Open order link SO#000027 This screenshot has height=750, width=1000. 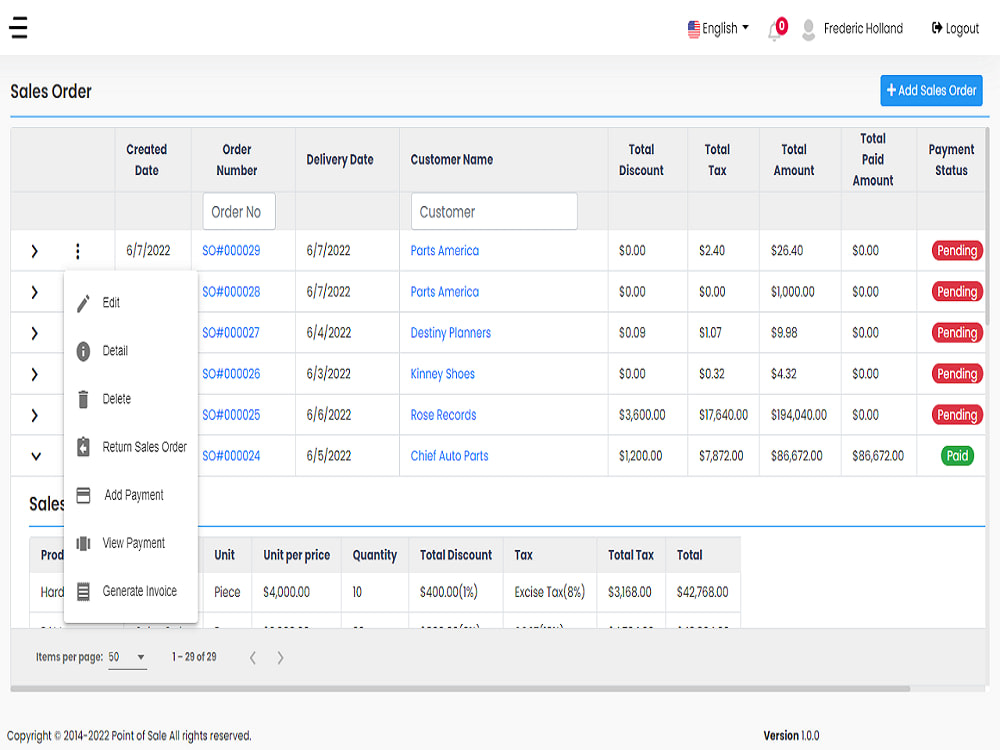(x=231, y=333)
